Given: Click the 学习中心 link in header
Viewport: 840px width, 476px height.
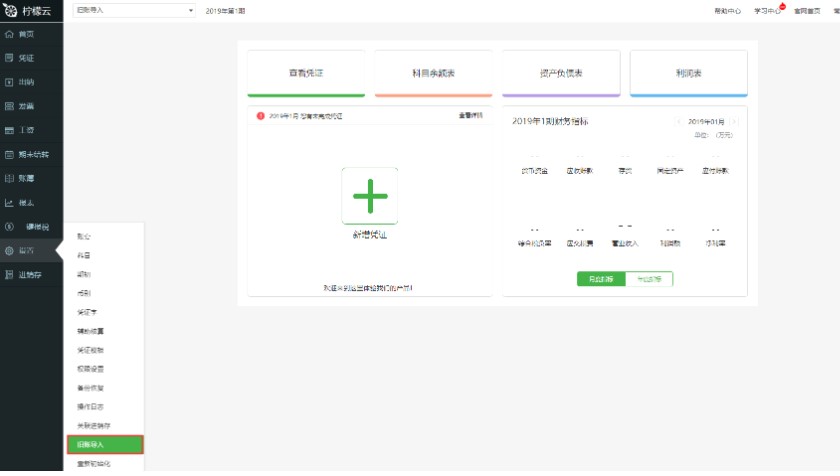Looking at the screenshot, I should 767,11.
